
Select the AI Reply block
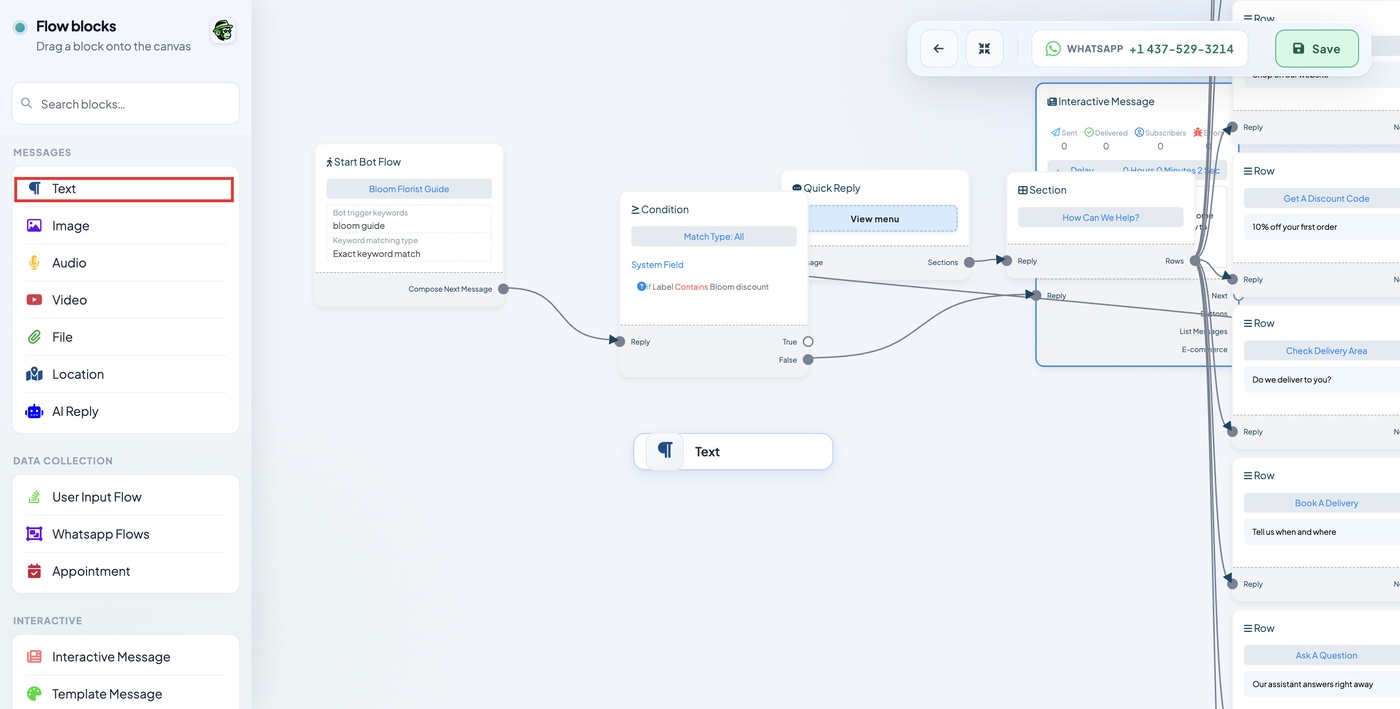[x=125, y=411]
